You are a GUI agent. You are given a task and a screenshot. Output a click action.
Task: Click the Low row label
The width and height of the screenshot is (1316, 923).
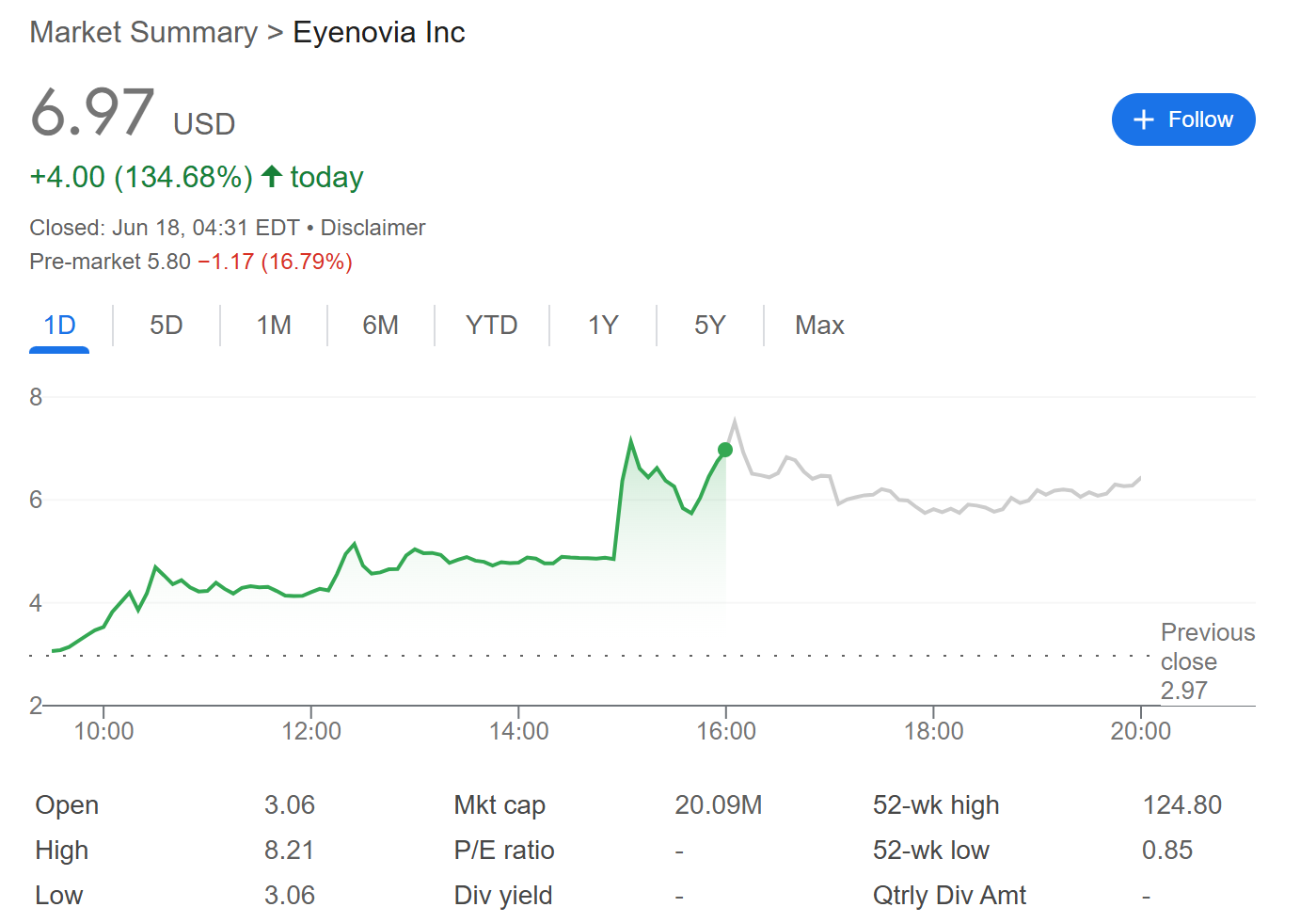(59, 896)
